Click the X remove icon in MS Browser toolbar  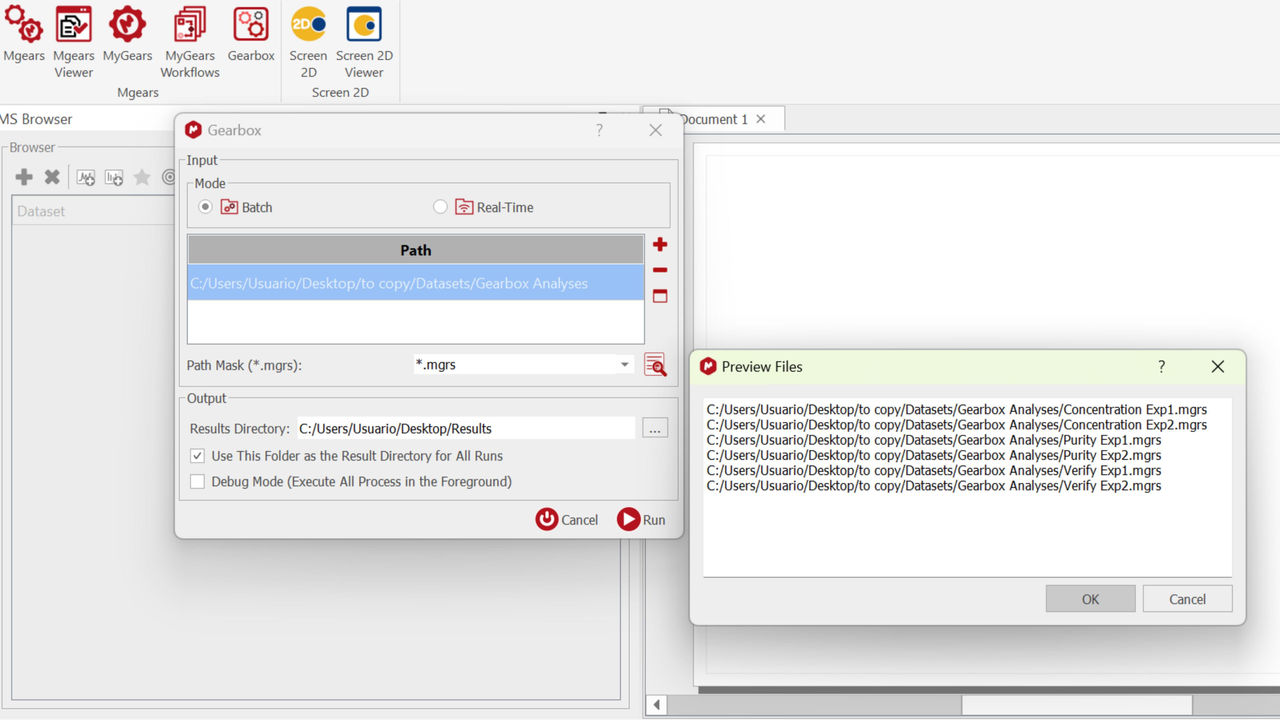pos(52,177)
